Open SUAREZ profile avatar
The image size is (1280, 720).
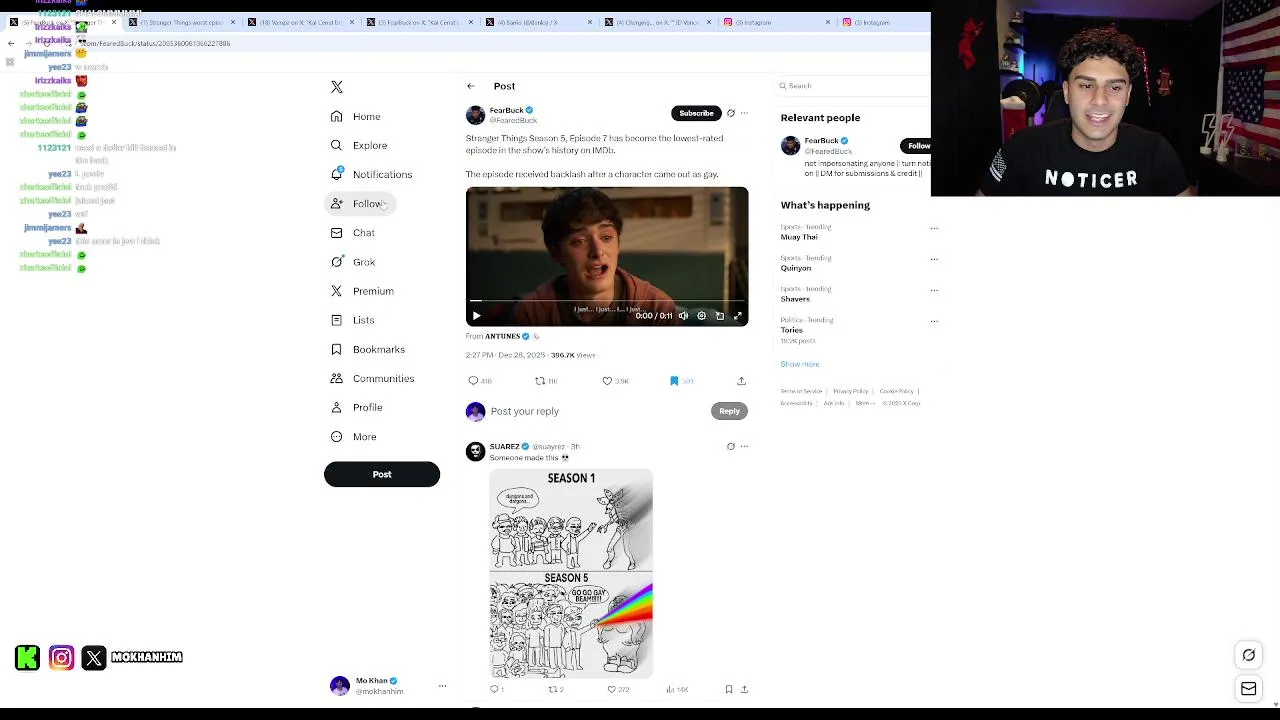point(475,452)
